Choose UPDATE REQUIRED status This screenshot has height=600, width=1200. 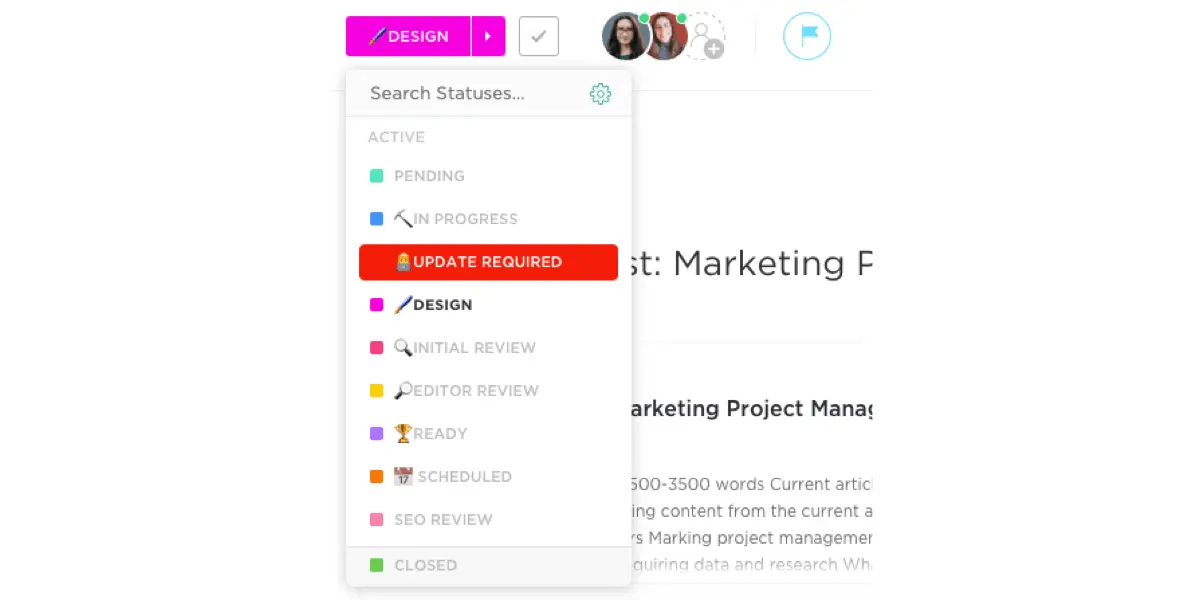coord(488,262)
